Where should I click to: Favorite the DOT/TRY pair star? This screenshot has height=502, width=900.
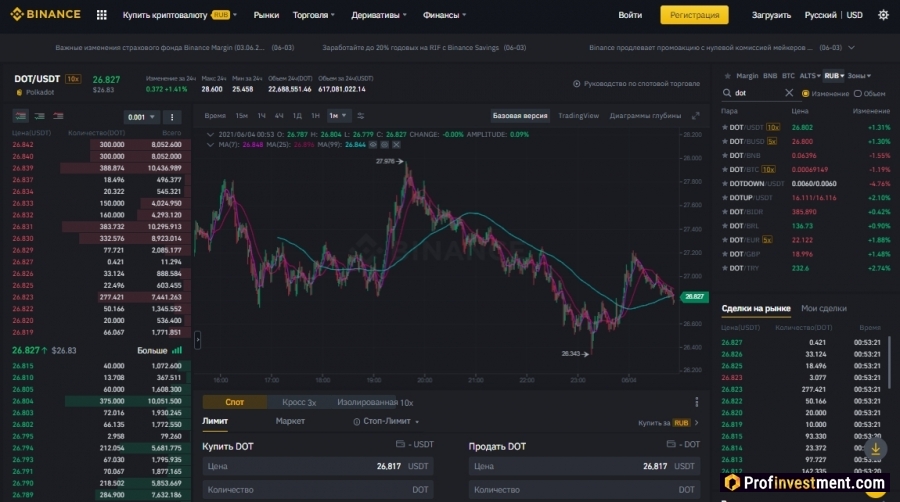click(x=724, y=268)
